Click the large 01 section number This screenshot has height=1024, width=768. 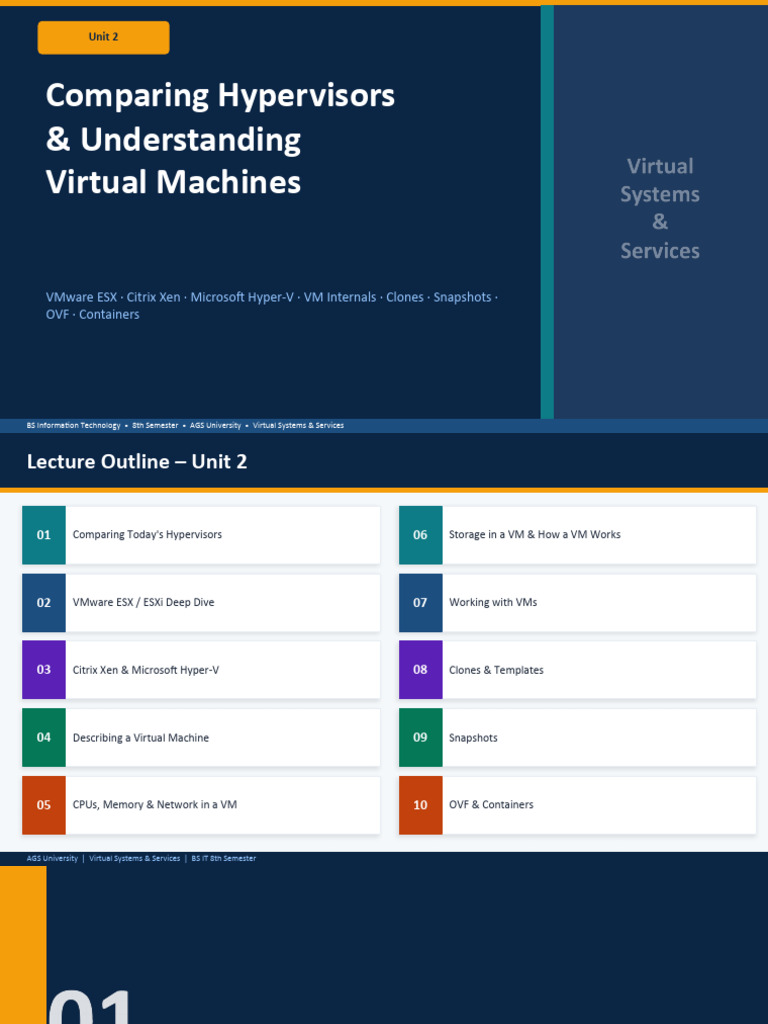click(x=91, y=1006)
